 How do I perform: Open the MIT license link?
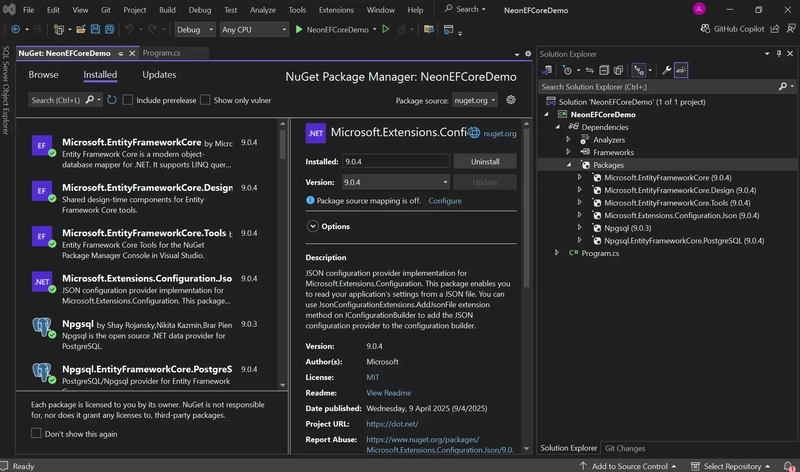pyautogui.click(x=372, y=377)
